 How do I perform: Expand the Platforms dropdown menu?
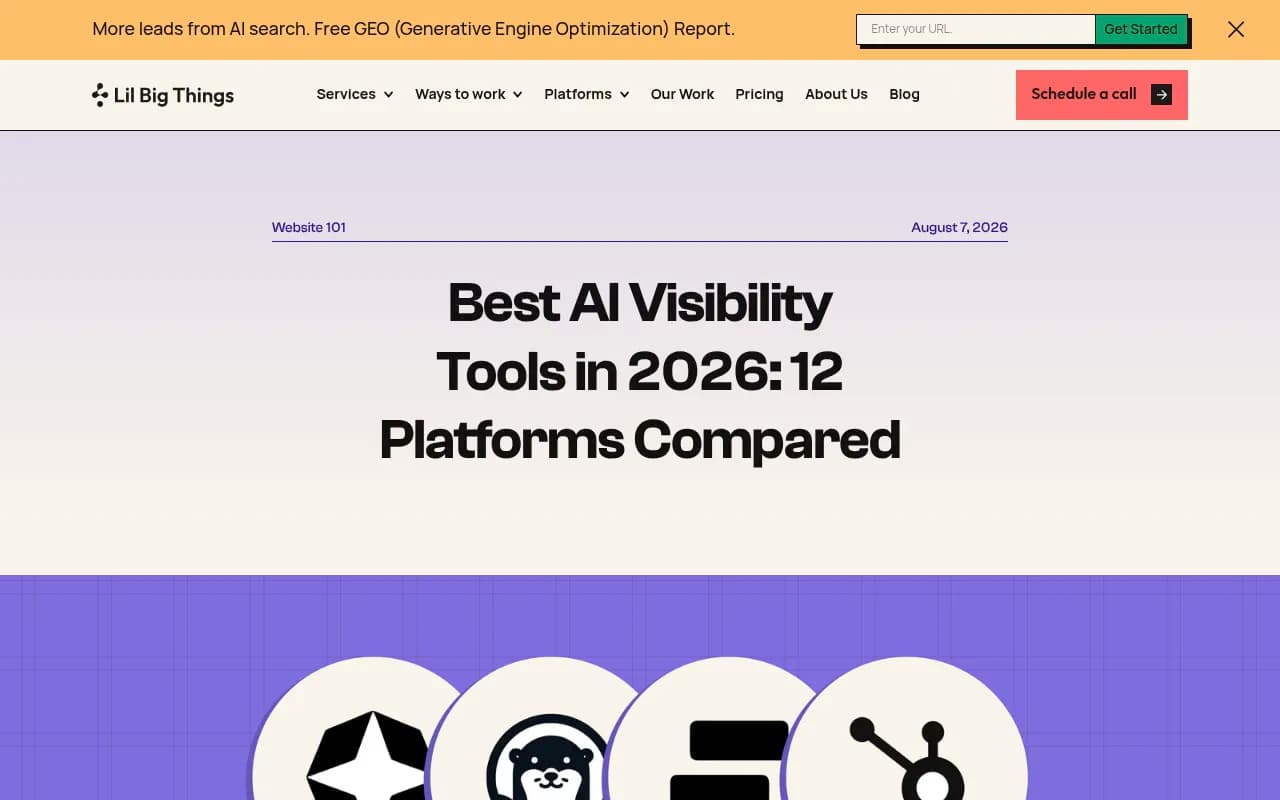tap(587, 94)
